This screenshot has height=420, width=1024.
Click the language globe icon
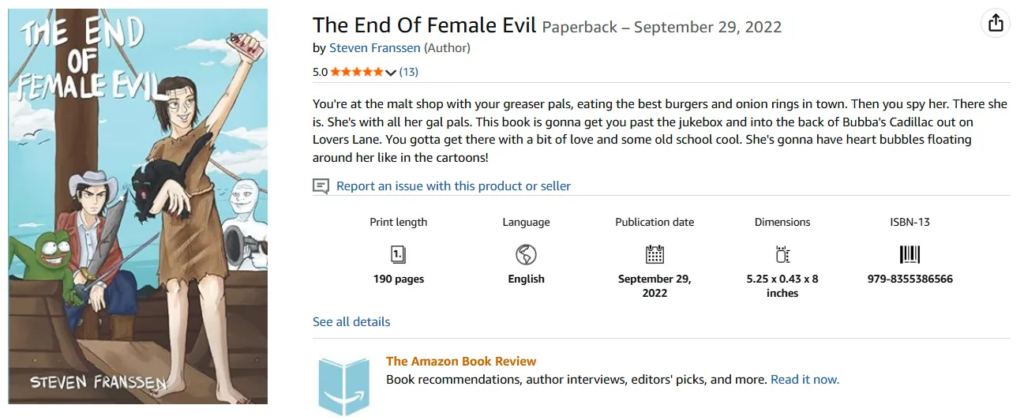pyautogui.click(x=526, y=254)
